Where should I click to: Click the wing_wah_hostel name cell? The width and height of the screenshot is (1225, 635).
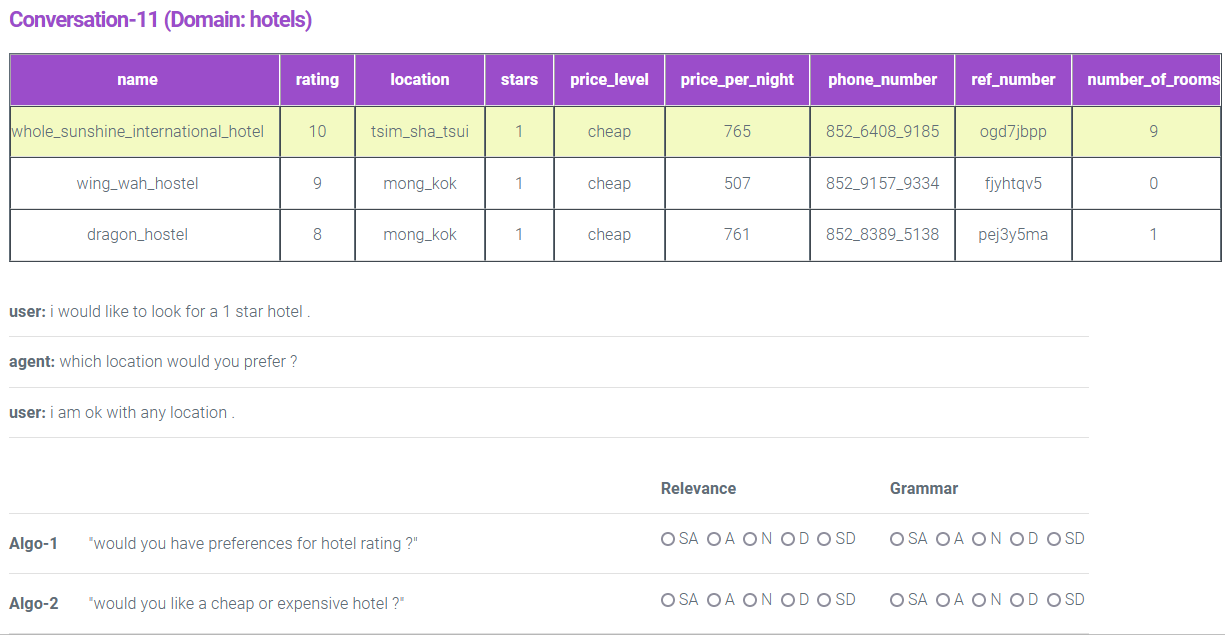138,184
